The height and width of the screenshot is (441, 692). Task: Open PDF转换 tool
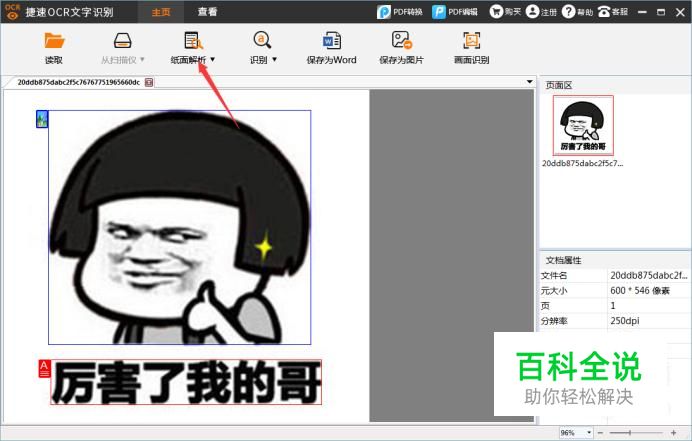[x=399, y=12]
